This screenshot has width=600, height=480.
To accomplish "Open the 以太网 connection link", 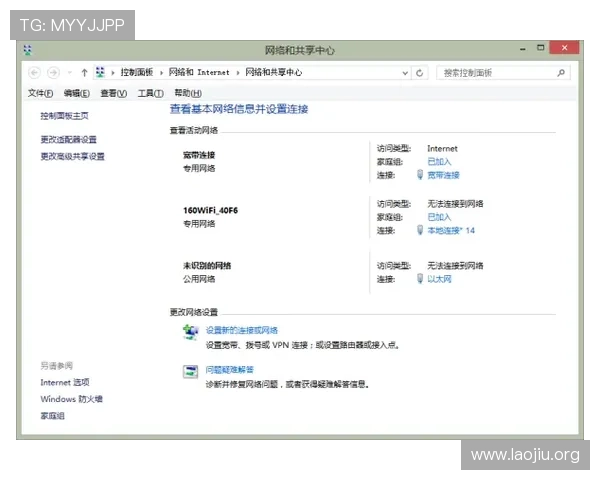I will point(439,279).
